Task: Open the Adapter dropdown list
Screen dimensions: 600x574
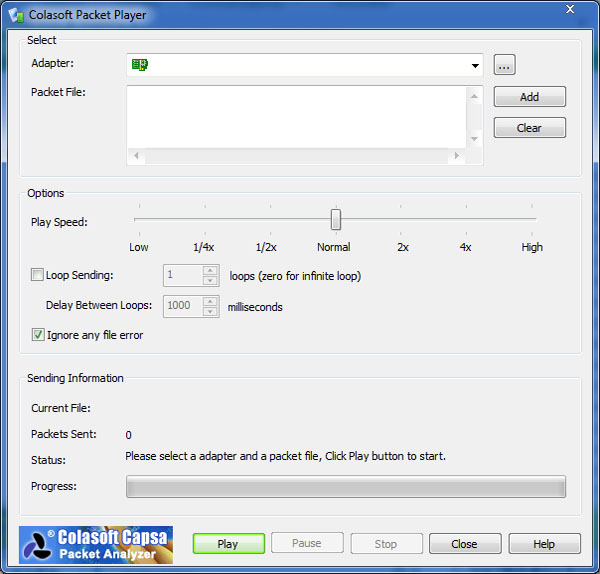Action: coord(475,65)
